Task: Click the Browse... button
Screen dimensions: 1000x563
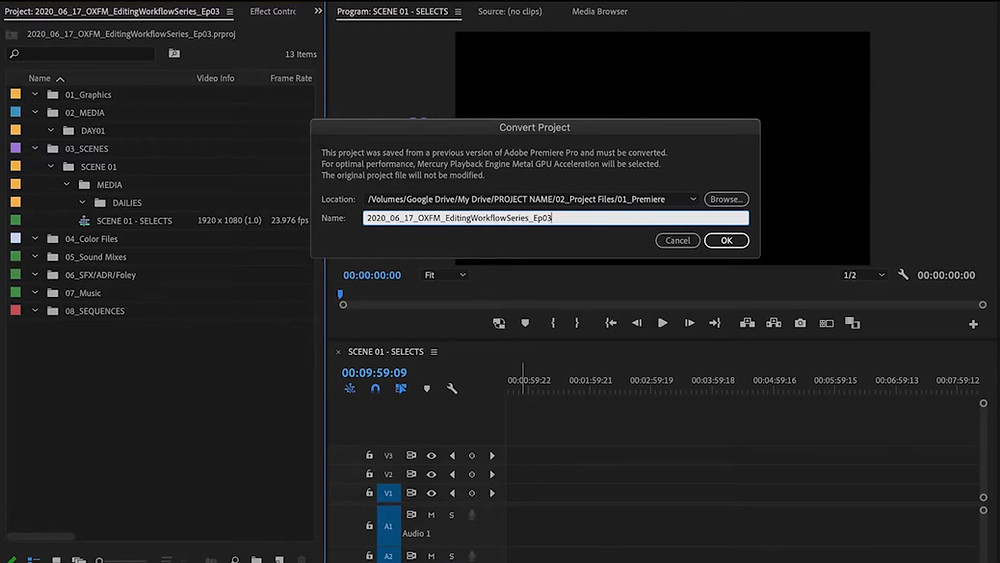Action: coord(726,199)
